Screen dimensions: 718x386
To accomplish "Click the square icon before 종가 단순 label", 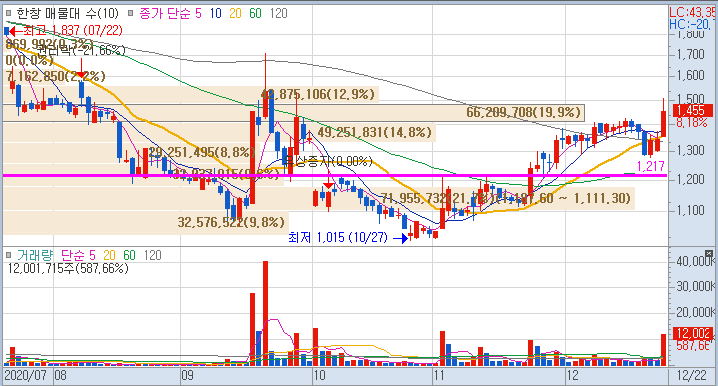I will coord(131,13).
